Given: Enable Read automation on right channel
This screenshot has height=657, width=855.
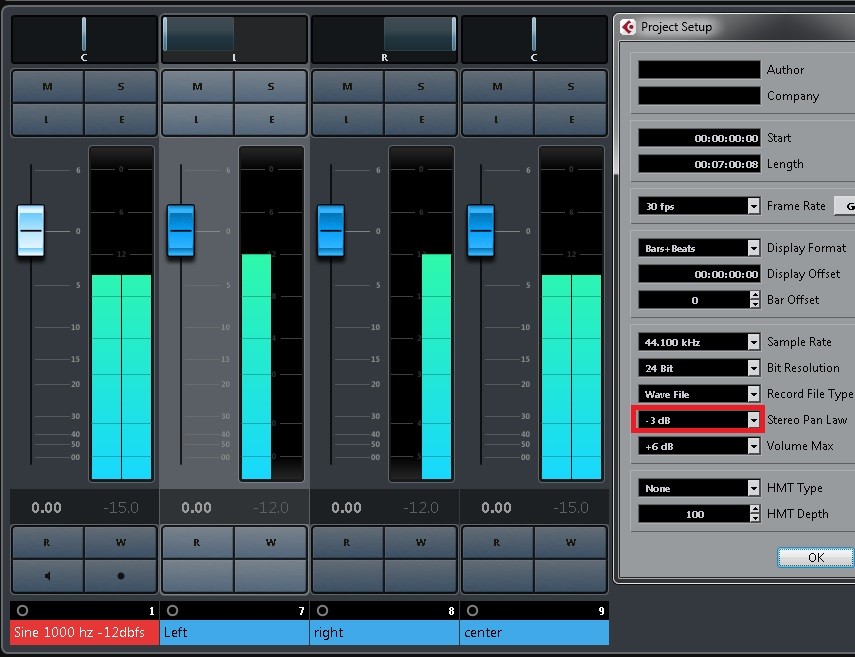Looking at the screenshot, I should pyautogui.click(x=348, y=543).
